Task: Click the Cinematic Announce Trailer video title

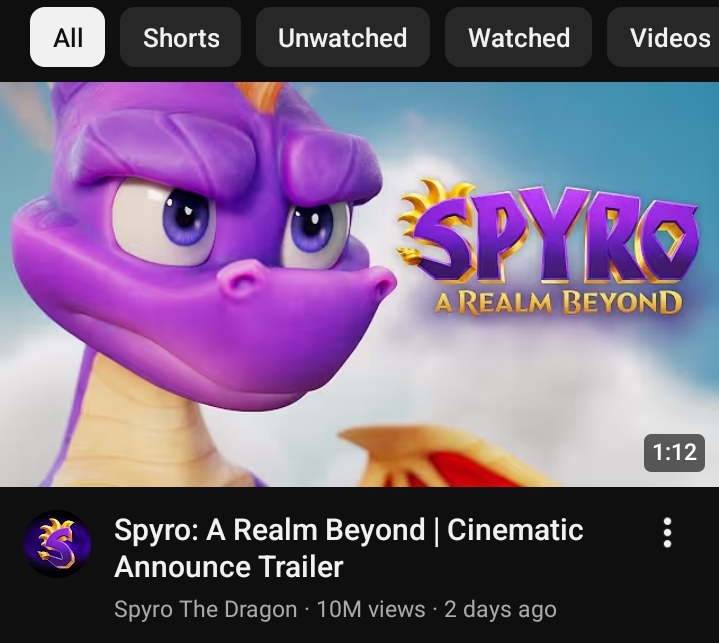Action: (x=348, y=548)
